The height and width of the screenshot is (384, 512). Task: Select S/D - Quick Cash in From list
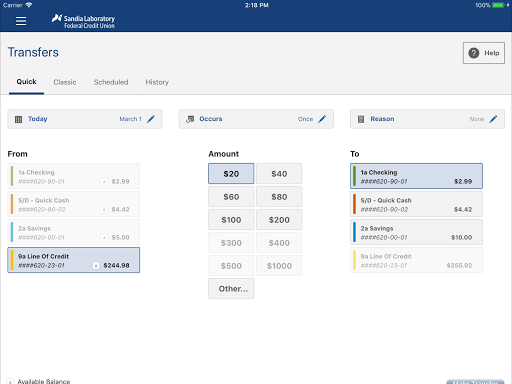(74, 204)
